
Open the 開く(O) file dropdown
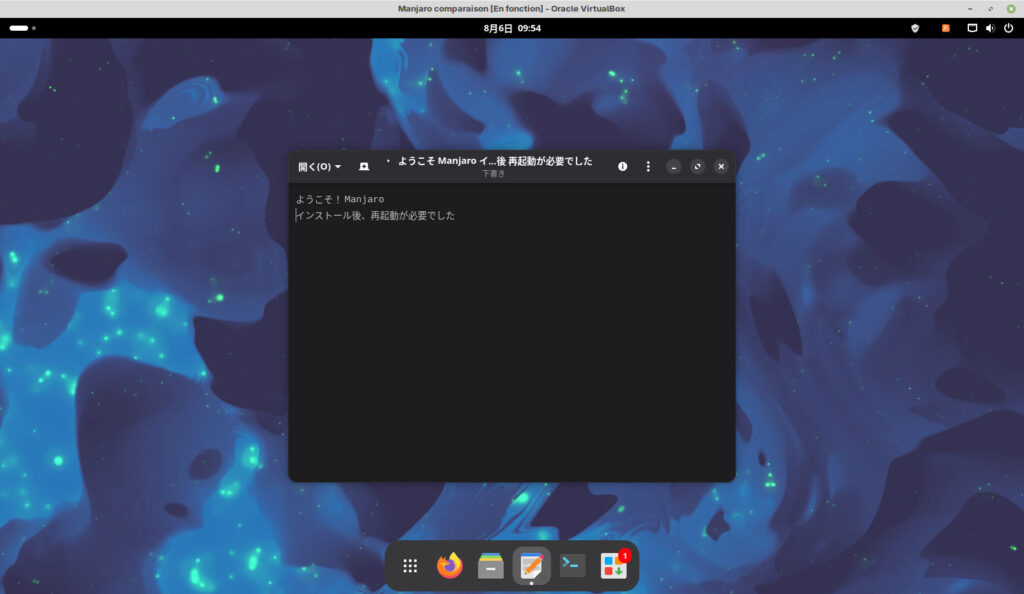tap(319, 166)
